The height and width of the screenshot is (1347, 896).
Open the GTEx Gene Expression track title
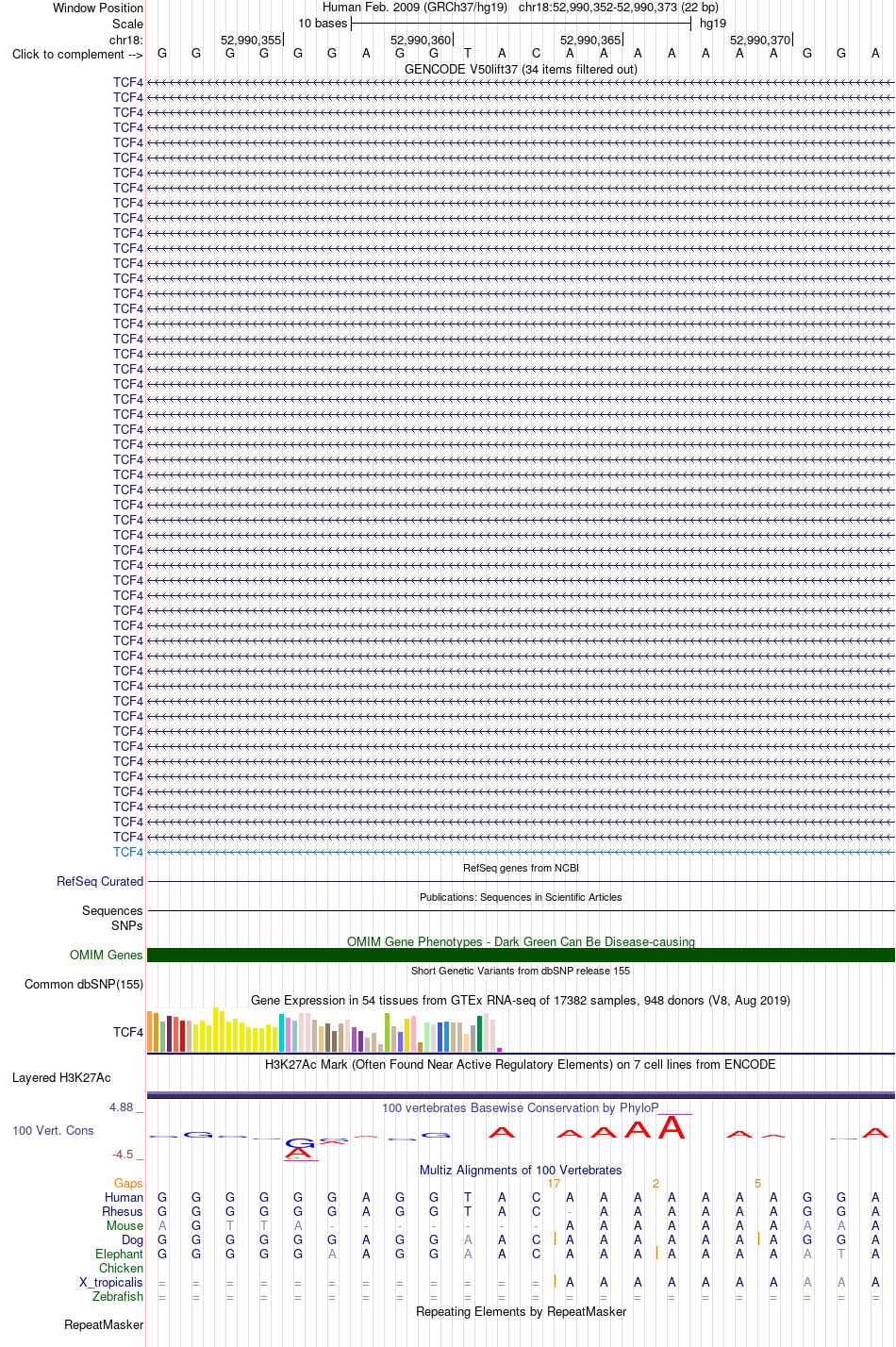click(521, 1000)
